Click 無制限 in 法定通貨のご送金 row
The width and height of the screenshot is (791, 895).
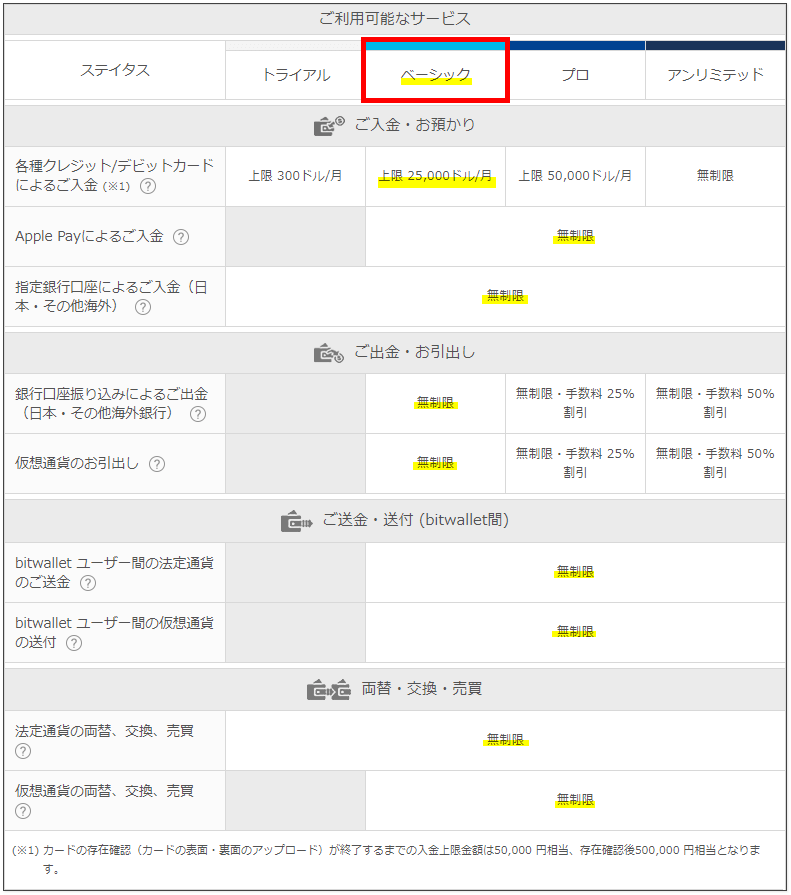[x=575, y=572]
